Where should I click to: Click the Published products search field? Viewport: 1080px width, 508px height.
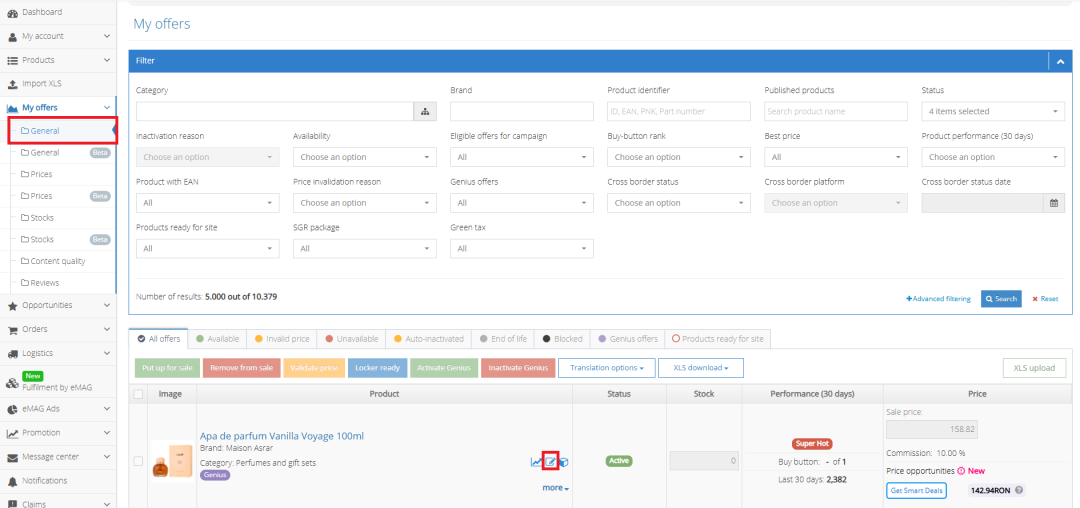(x=836, y=112)
